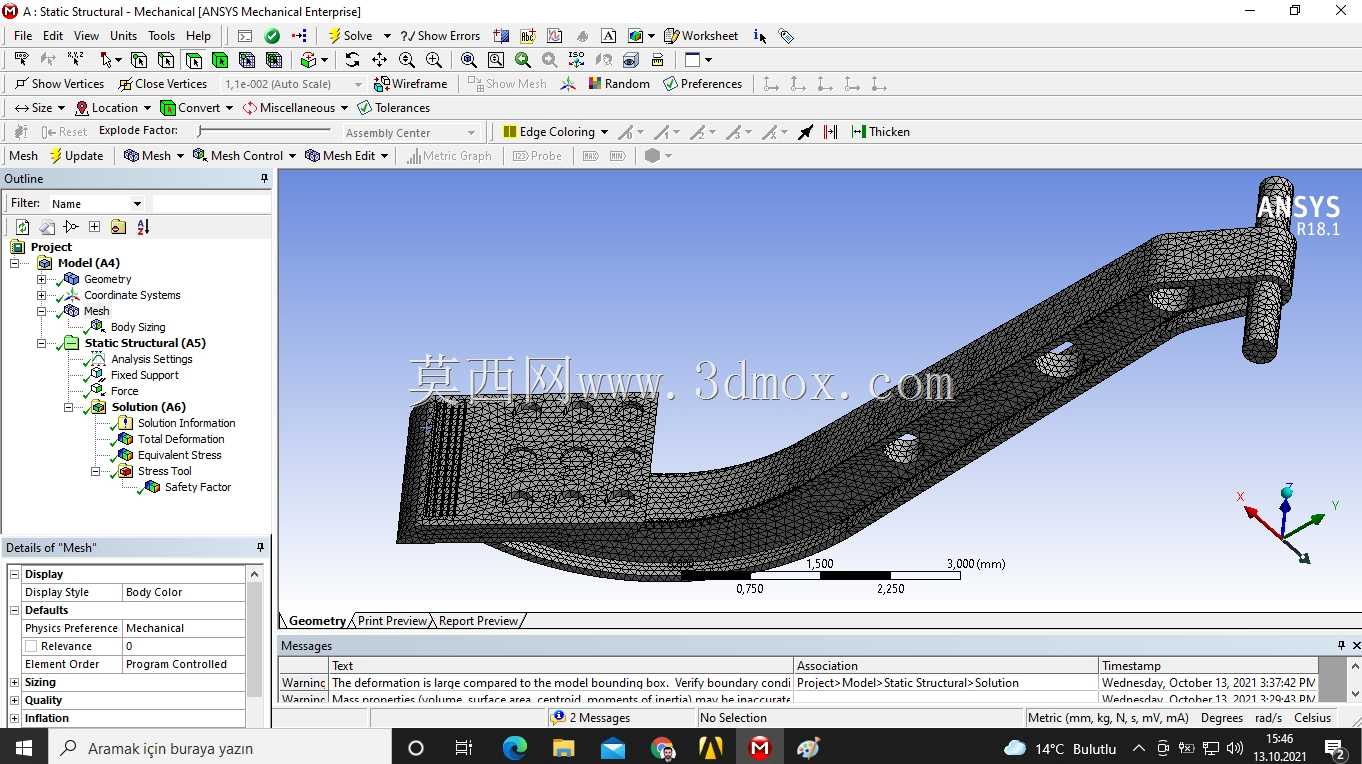Click the Miscellaneous button

coord(294,108)
